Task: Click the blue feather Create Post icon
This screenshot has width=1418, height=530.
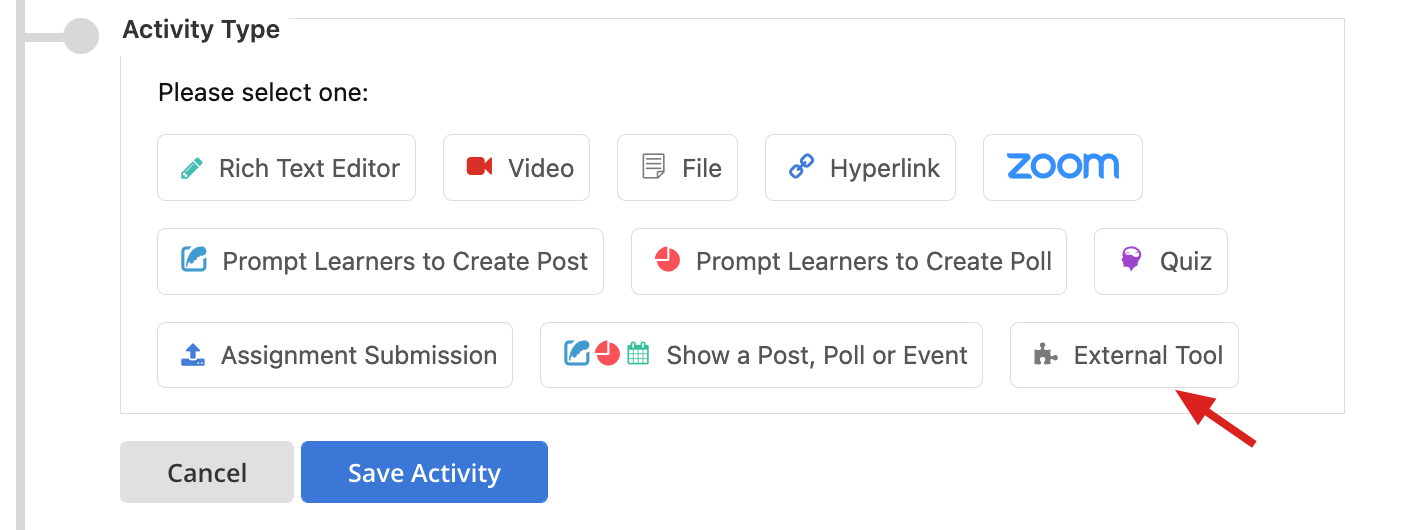Action: tap(194, 261)
